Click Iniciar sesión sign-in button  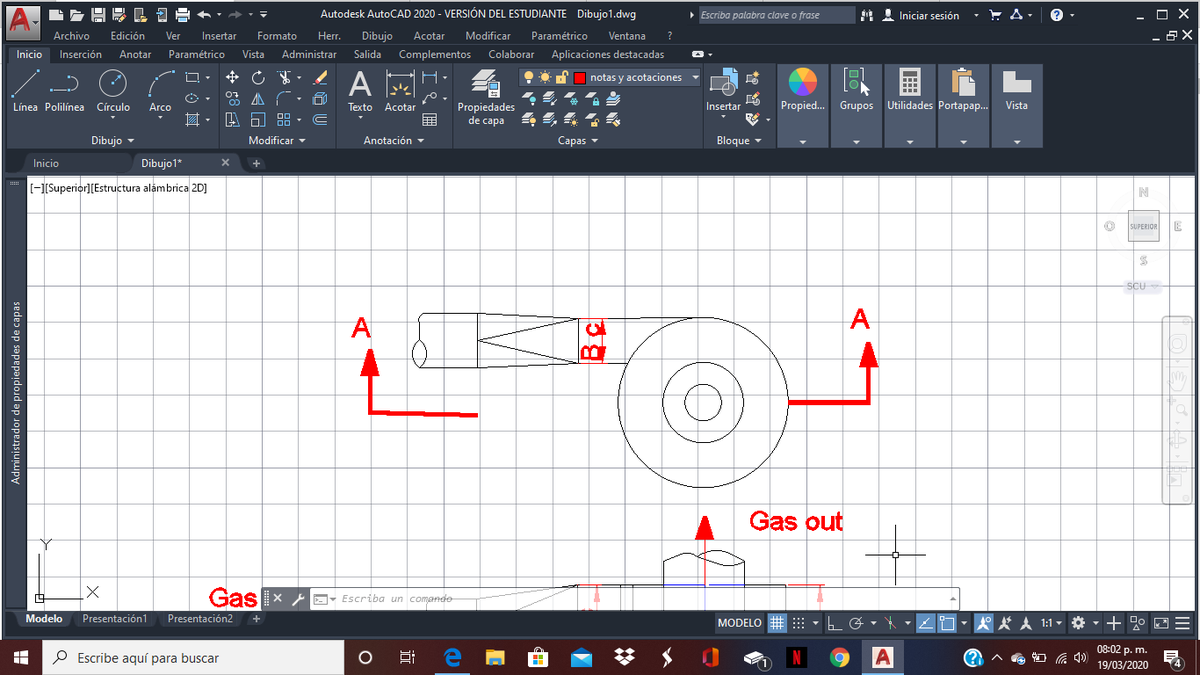920,15
